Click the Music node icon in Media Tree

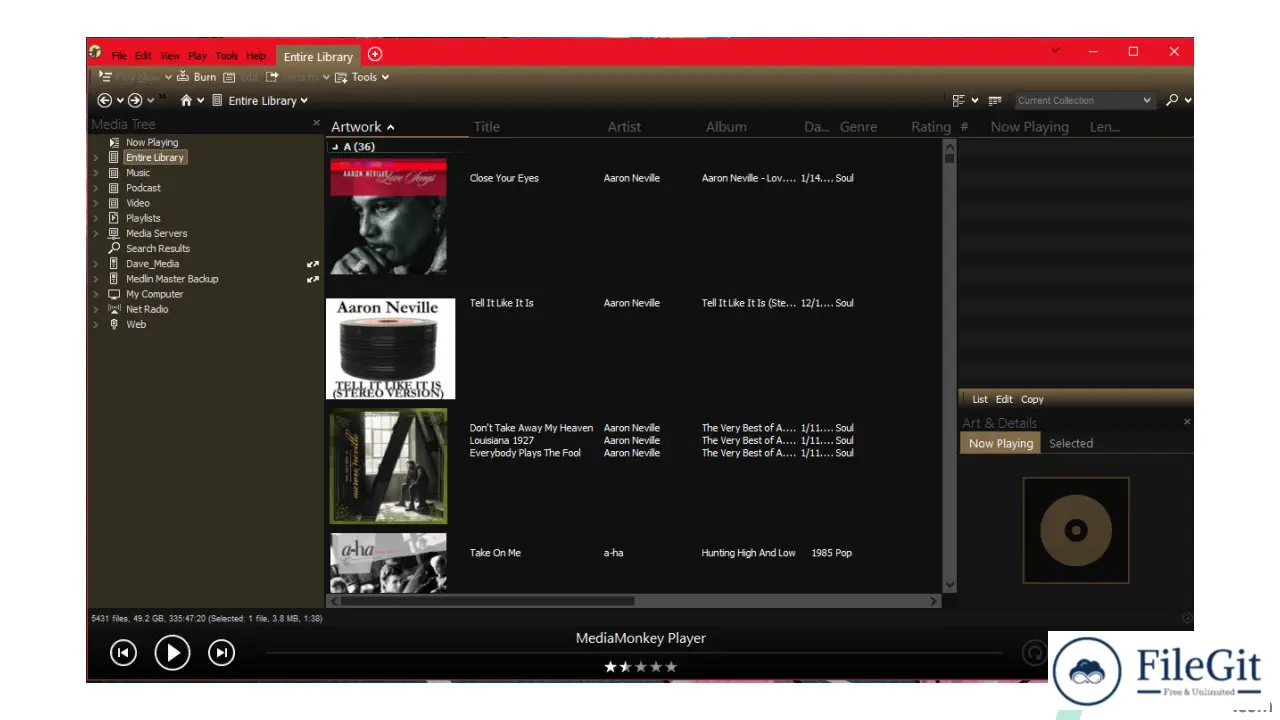[x=114, y=173]
